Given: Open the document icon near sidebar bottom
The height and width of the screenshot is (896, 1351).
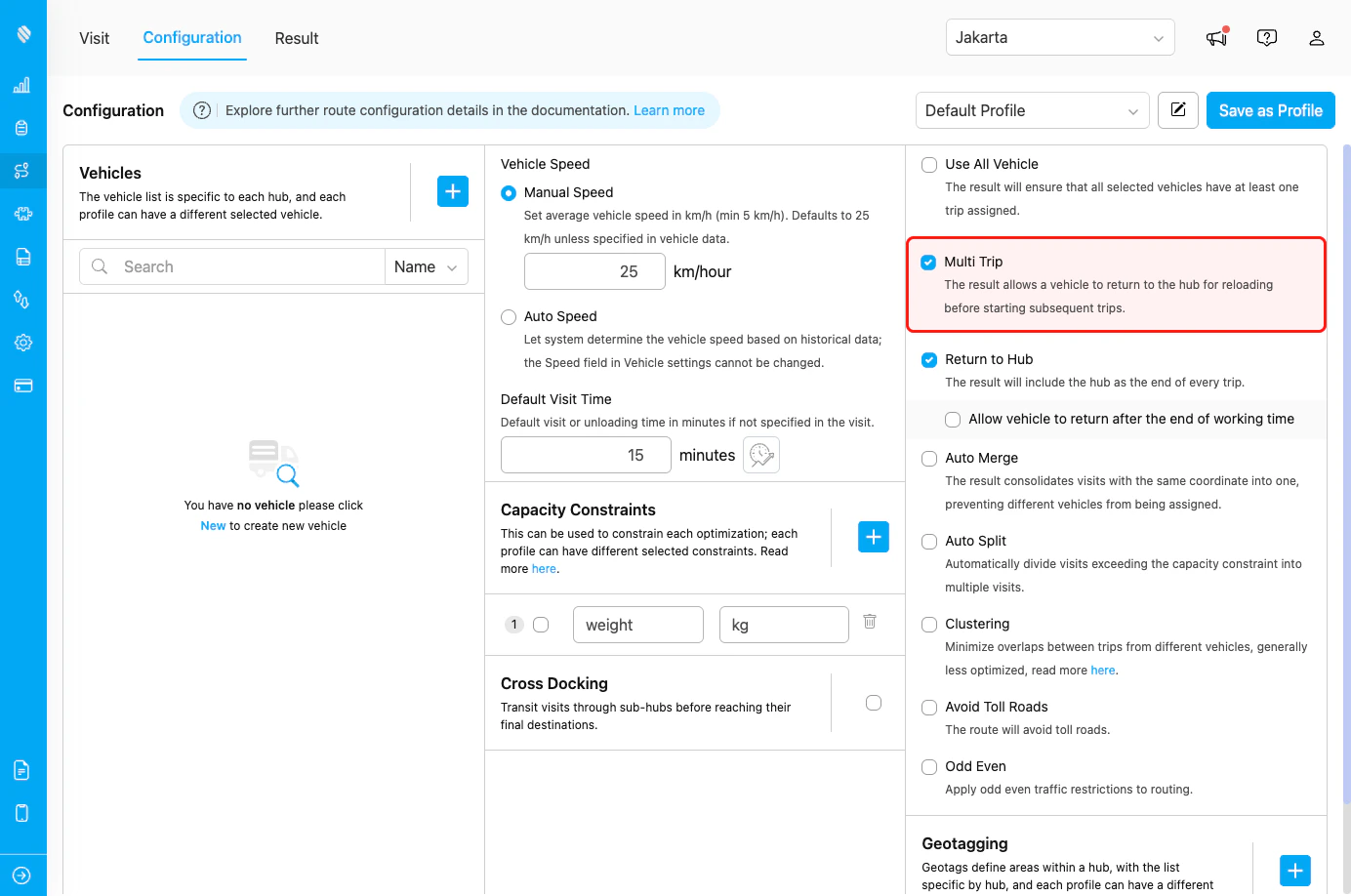Looking at the screenshot, I should point(22,770).
